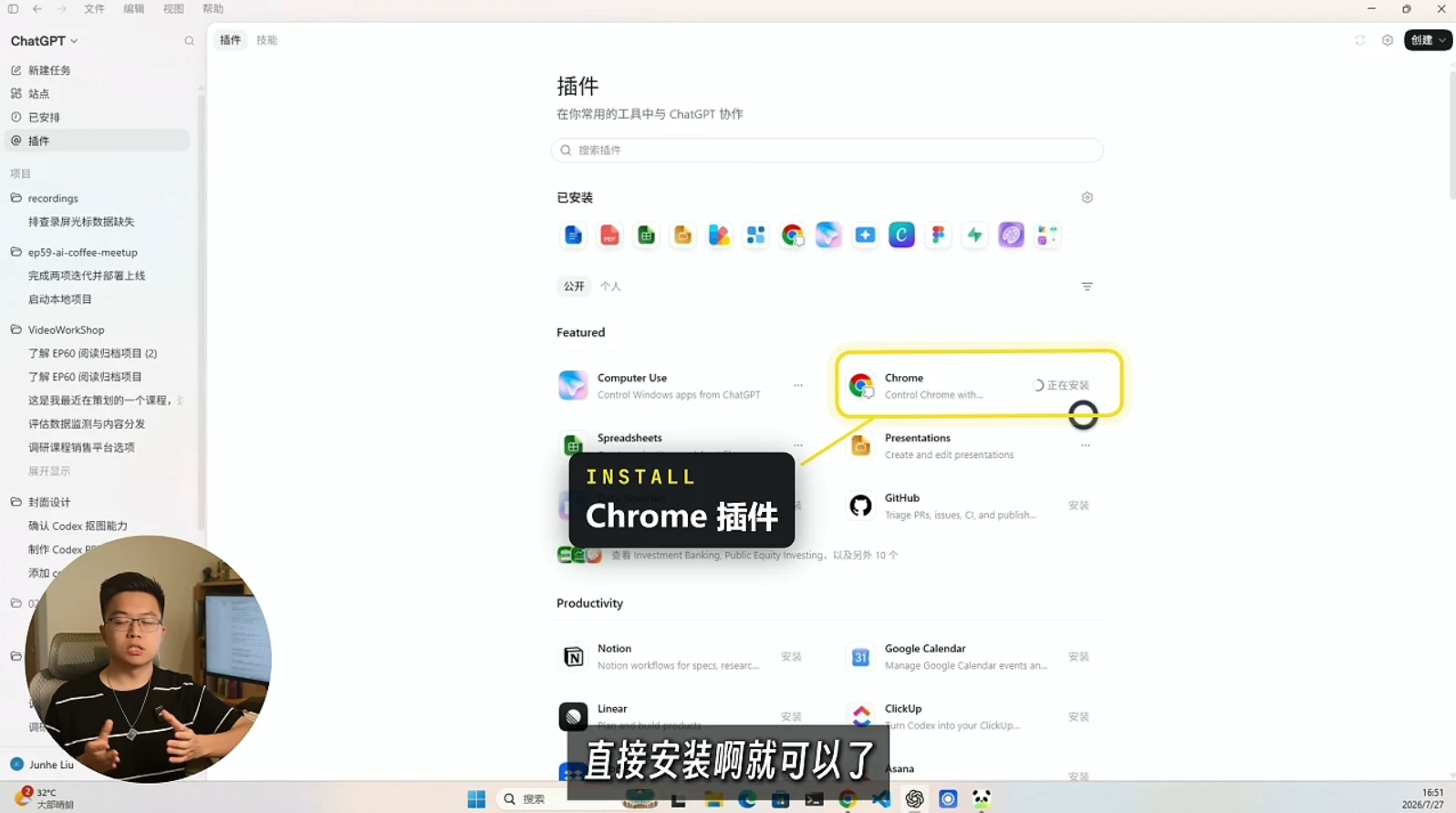Open Windows Start menu on taskbar
Screen dimensions: 1456x813
tap(476, 799)
